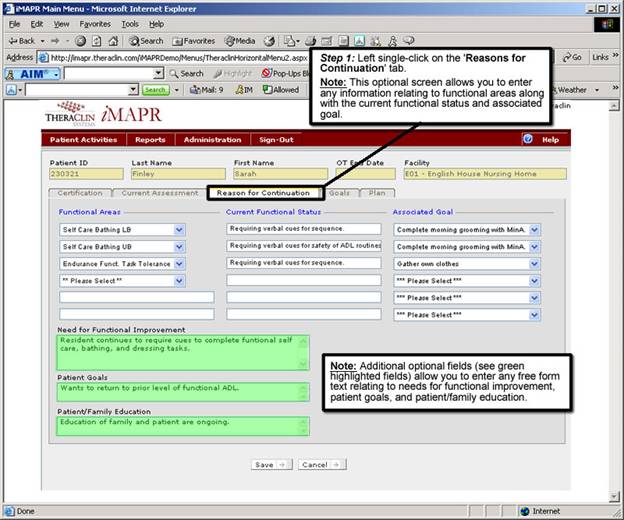Open the first Please Select functional area dropdown
Image resolution: width=624 pixels, height=520 pixels.
[179, 281]
